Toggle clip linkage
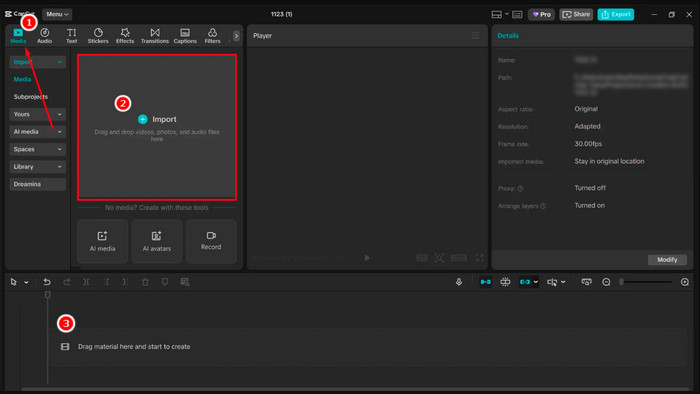This screenshot has width=700, height=394. [525, 282]
